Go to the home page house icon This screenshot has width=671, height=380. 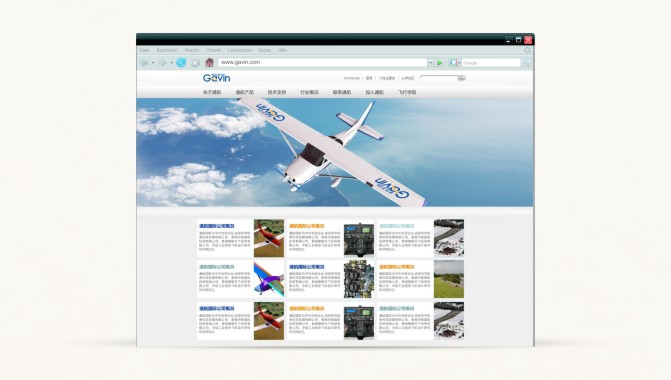209,62
